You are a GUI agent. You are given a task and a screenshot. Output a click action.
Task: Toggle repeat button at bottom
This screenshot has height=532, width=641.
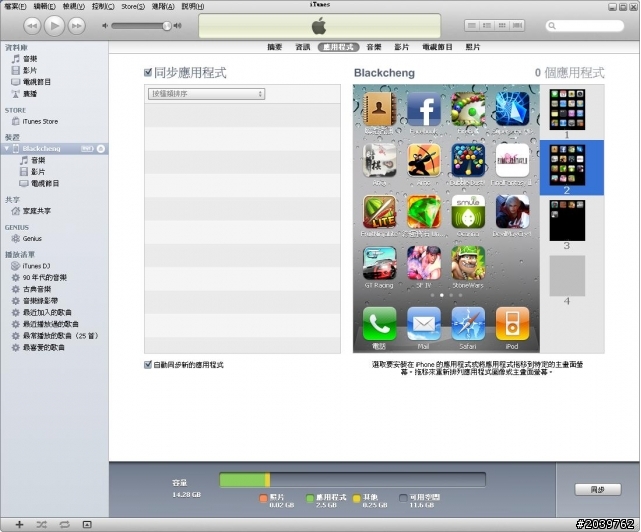(x=64, y=525)
